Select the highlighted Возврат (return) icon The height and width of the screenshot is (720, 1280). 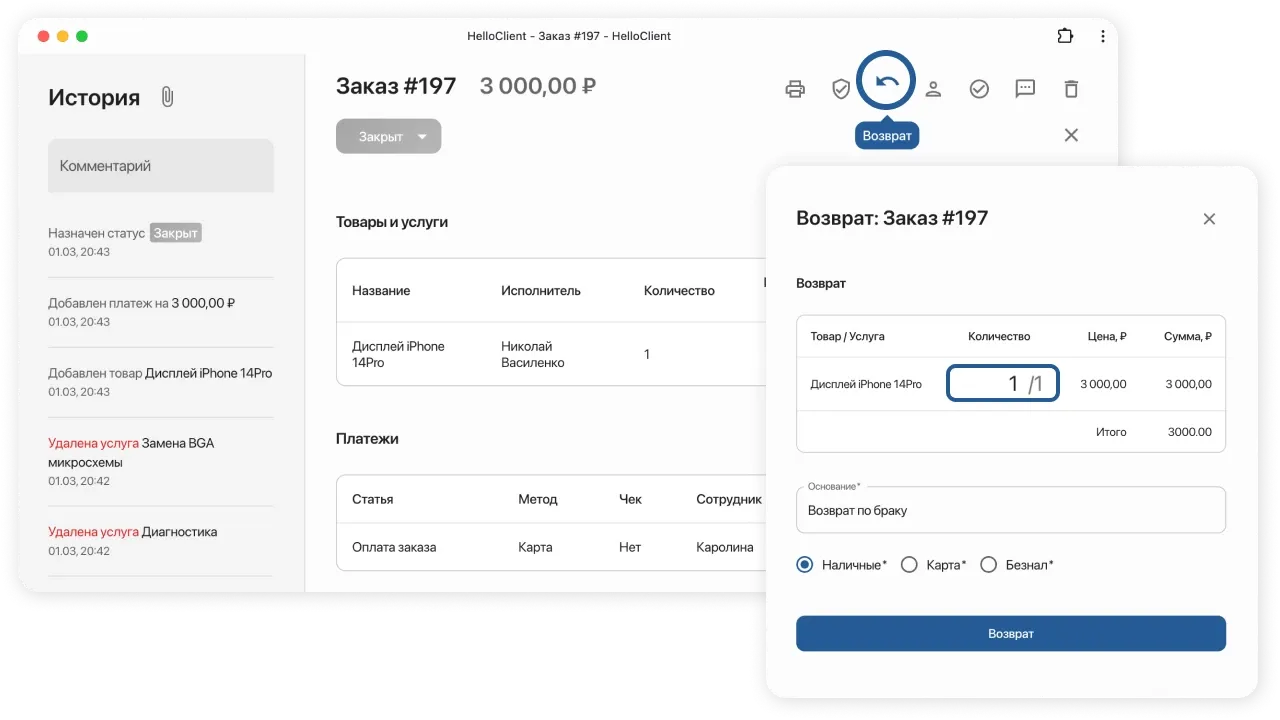(886, 80)
